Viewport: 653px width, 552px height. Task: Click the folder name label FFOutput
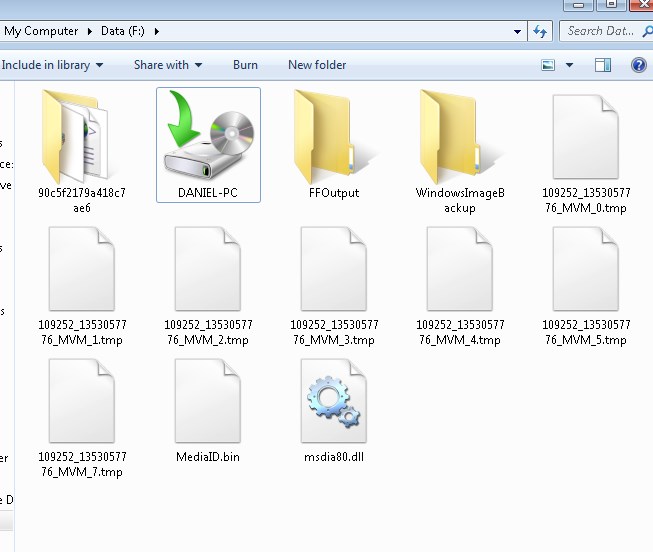[334, 193]
